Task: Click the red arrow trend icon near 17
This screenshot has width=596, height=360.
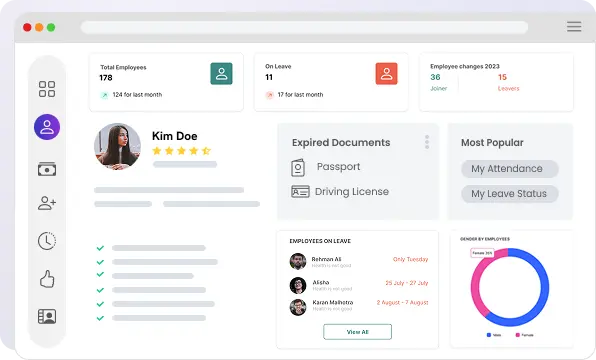Action: click(269, 95)
